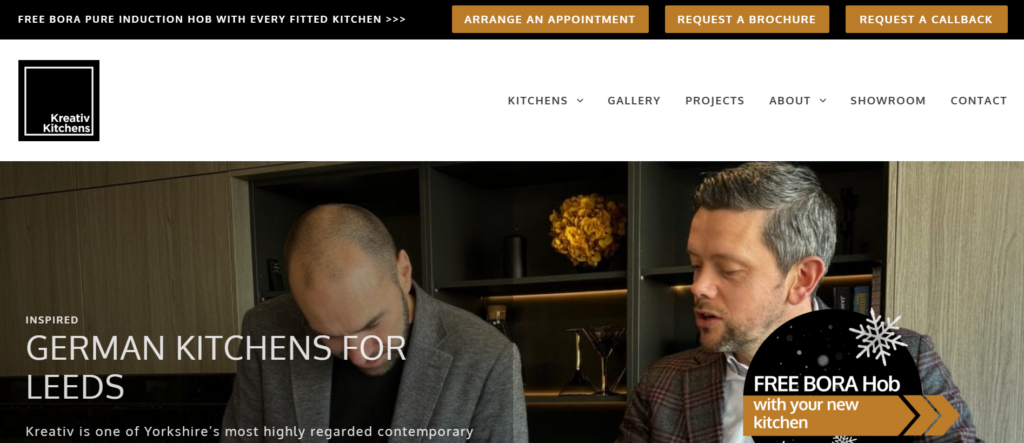The height and width of the screenshot is (443, 1024).
Task: Open the About menu item
Action: (790, 101)
